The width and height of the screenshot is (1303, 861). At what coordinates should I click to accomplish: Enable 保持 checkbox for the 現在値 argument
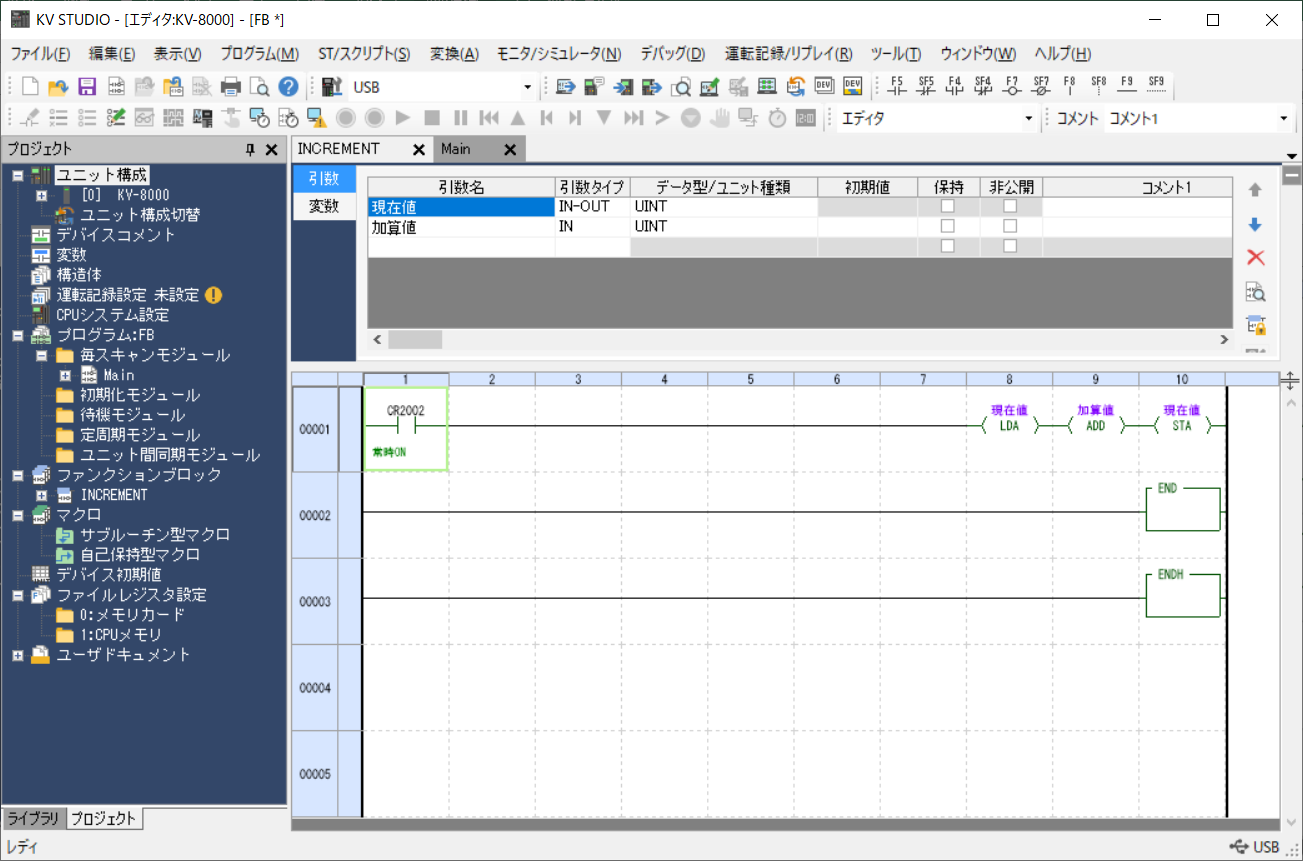(948, 207)
